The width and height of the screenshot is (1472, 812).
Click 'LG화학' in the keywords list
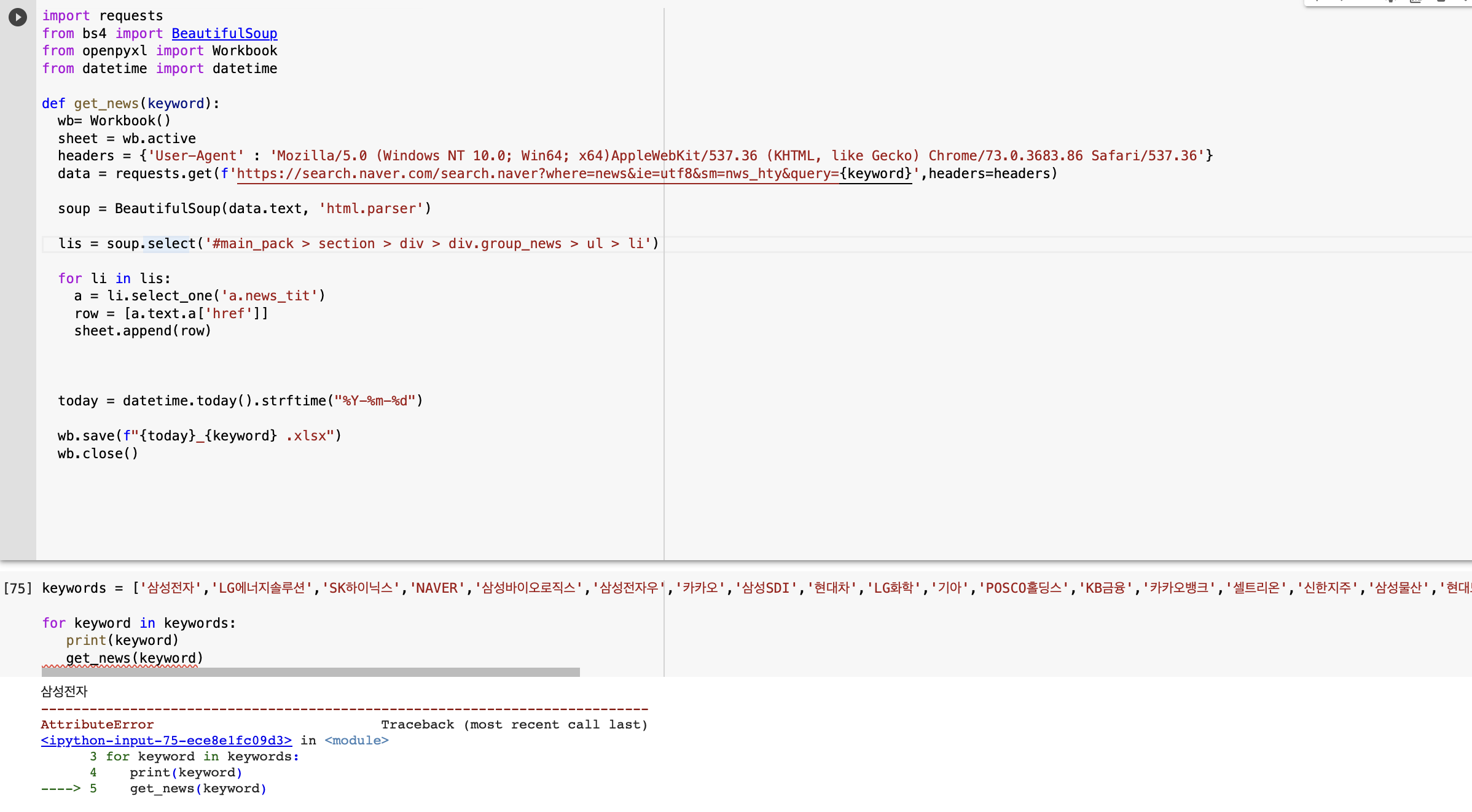(893, 588)
